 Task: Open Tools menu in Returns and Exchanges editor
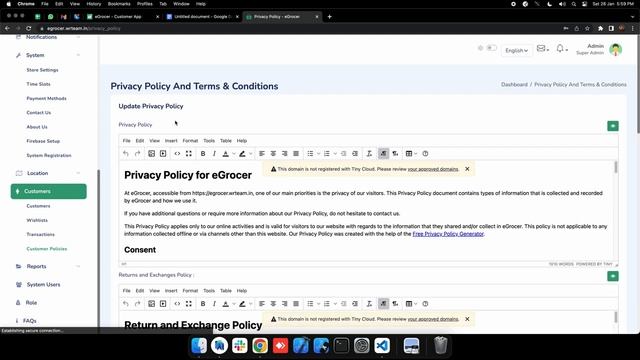click(x=209, y=291)
